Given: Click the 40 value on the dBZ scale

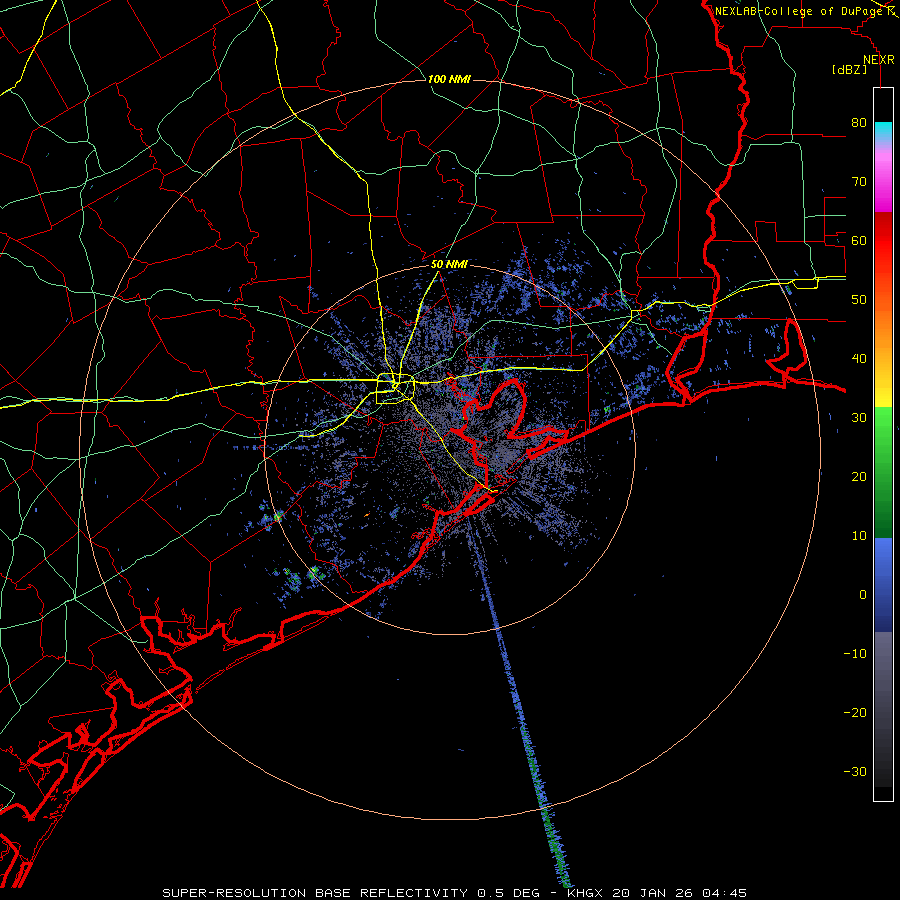Looking at the screenshot, I should coord(859,359).
